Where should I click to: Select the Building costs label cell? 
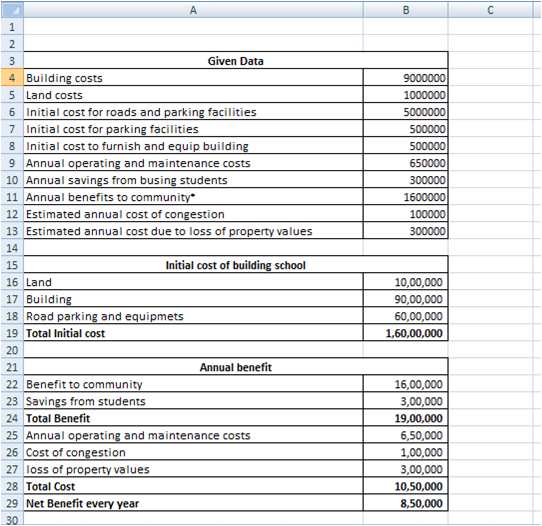(x=193, y=78)
